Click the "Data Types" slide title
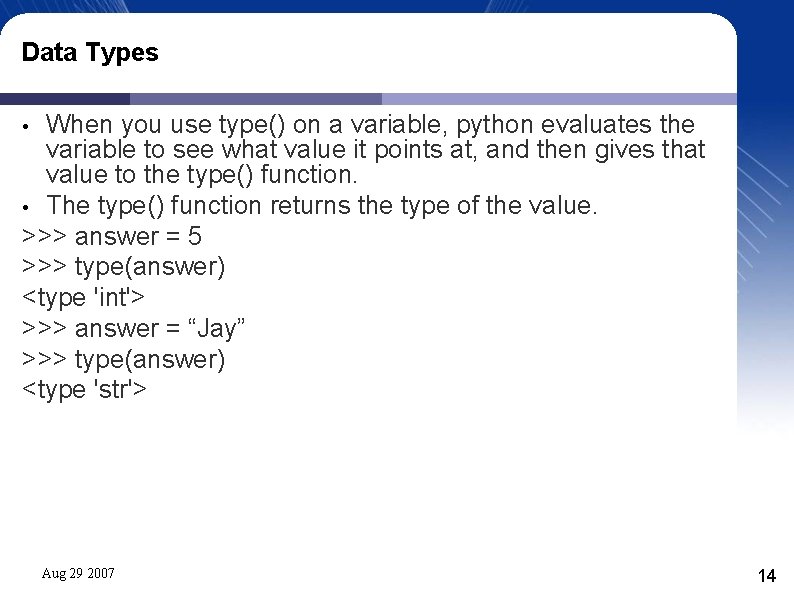The width and height of the screenshot is (794, 595). point(90,52)
